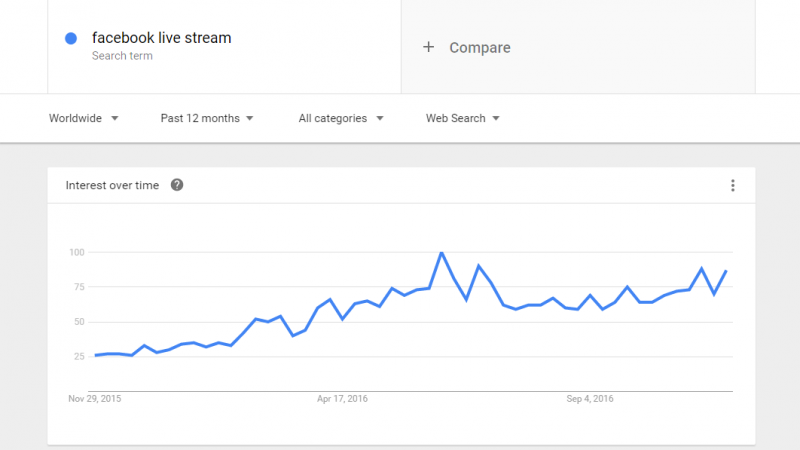
Task: Click the Web Search arrow icon
Action: click(x=496, y=118)
